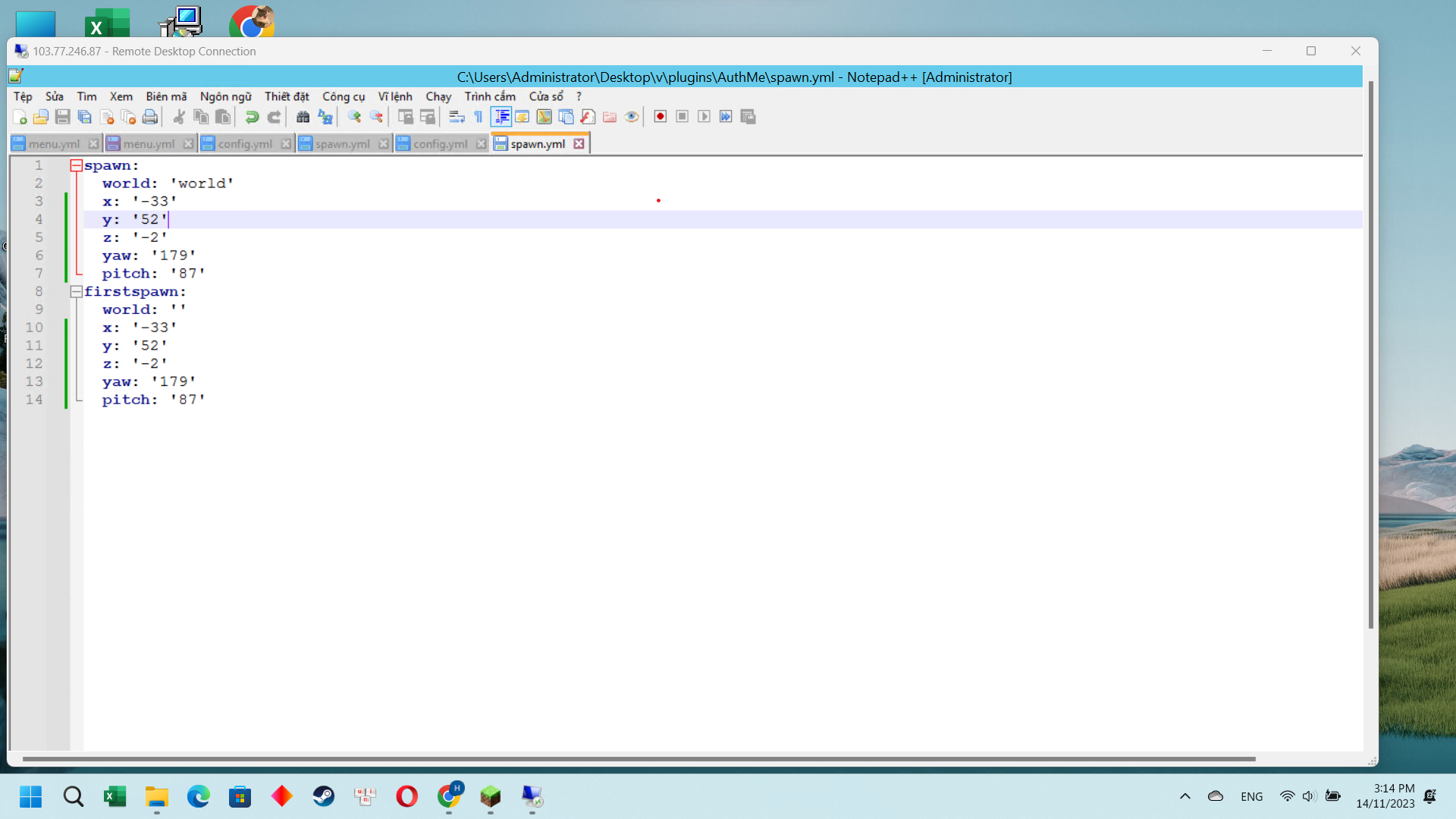
Task: Click the Undo arrow icon
Action: tap(252, 117)
